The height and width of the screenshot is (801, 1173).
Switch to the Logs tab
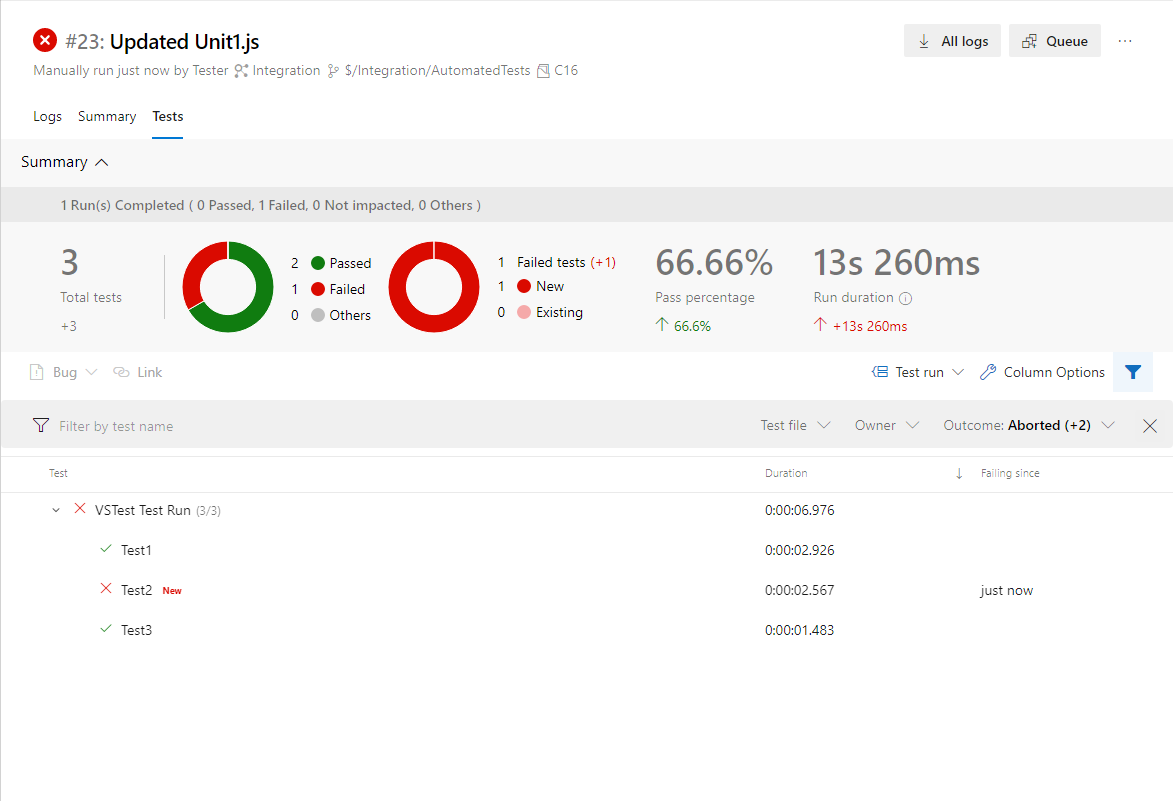[47, 116]
